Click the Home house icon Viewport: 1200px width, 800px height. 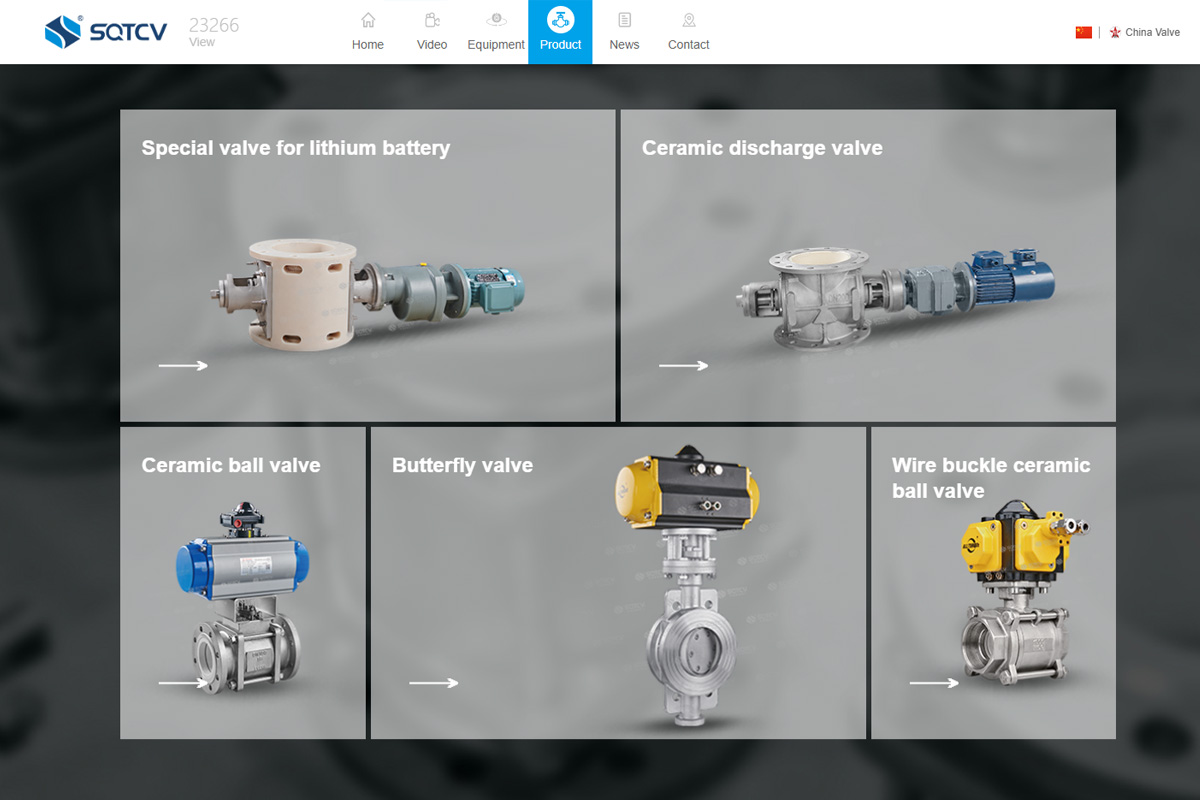pos(368,20)
